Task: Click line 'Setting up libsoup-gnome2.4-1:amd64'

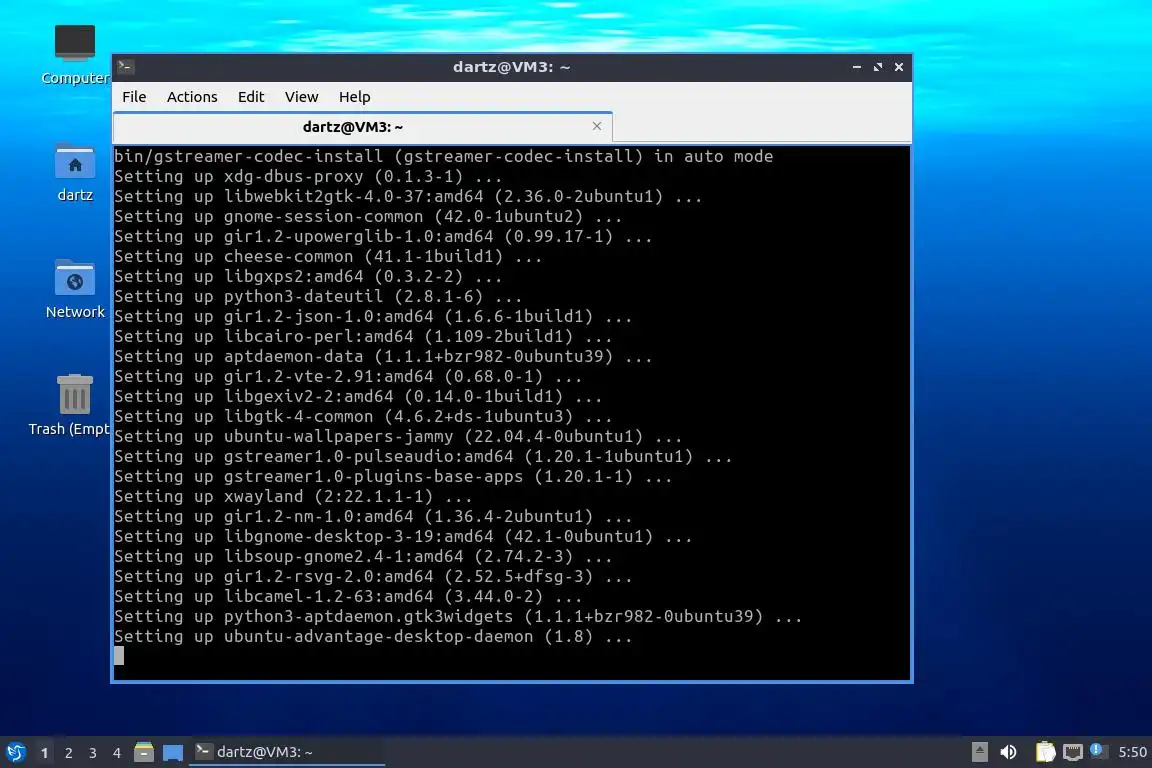Action: pyautogui.click(x=363, y=557)
